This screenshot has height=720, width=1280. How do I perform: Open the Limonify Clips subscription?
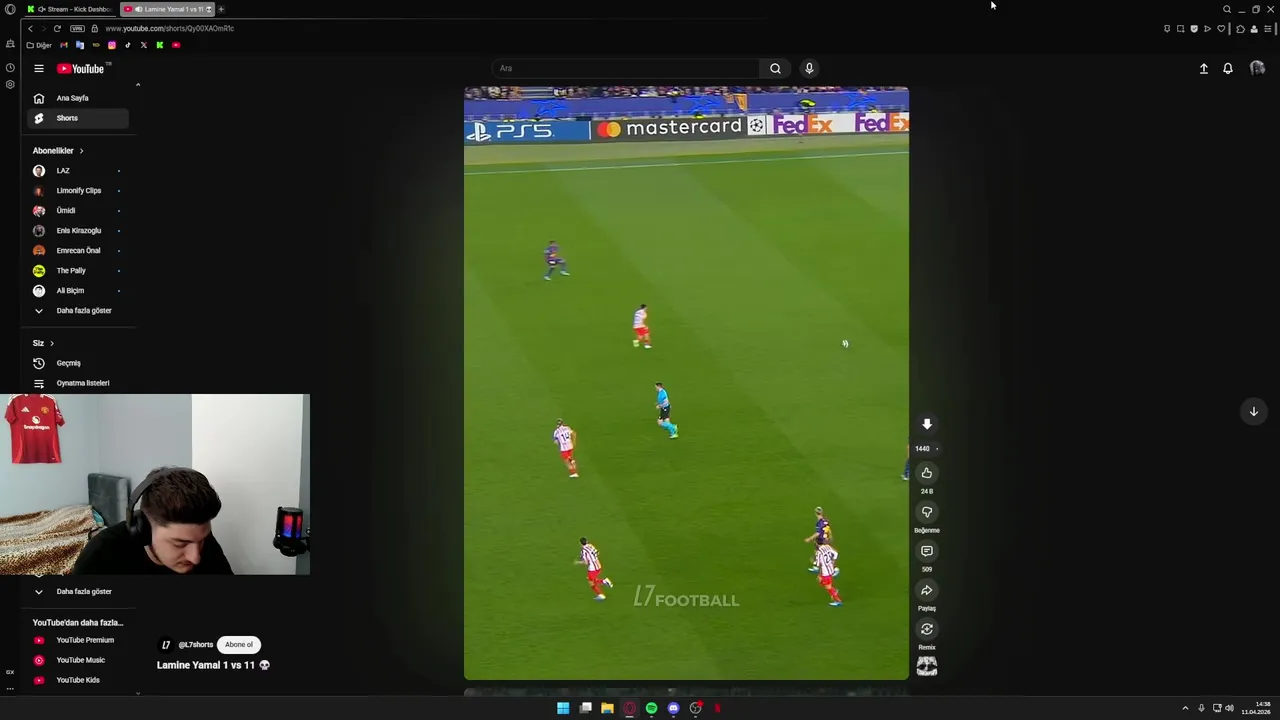(77, 191)
